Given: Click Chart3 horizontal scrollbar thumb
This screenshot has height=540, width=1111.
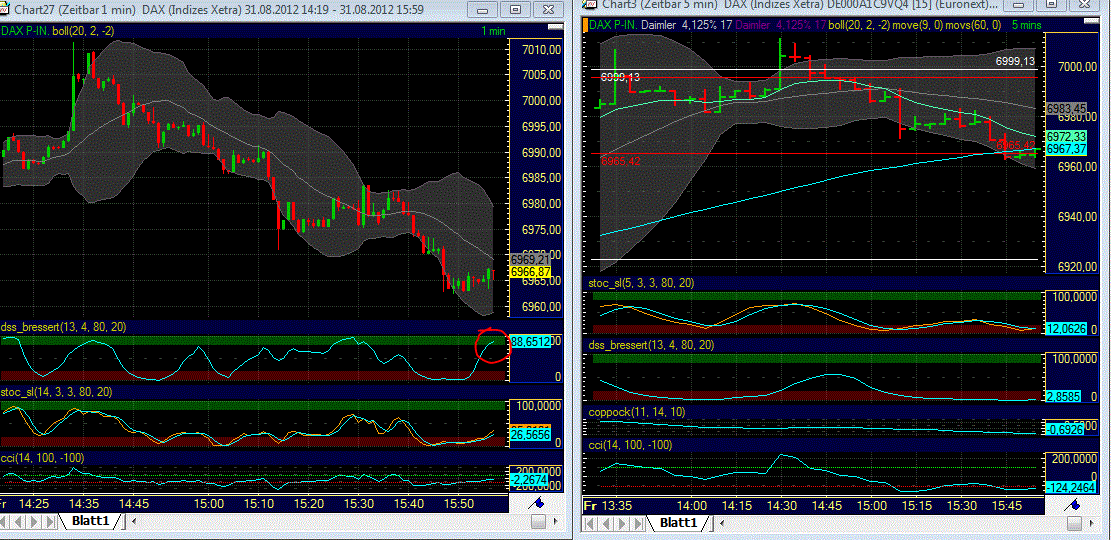Looking at the screenshot, I should (x=1073, y=523).
